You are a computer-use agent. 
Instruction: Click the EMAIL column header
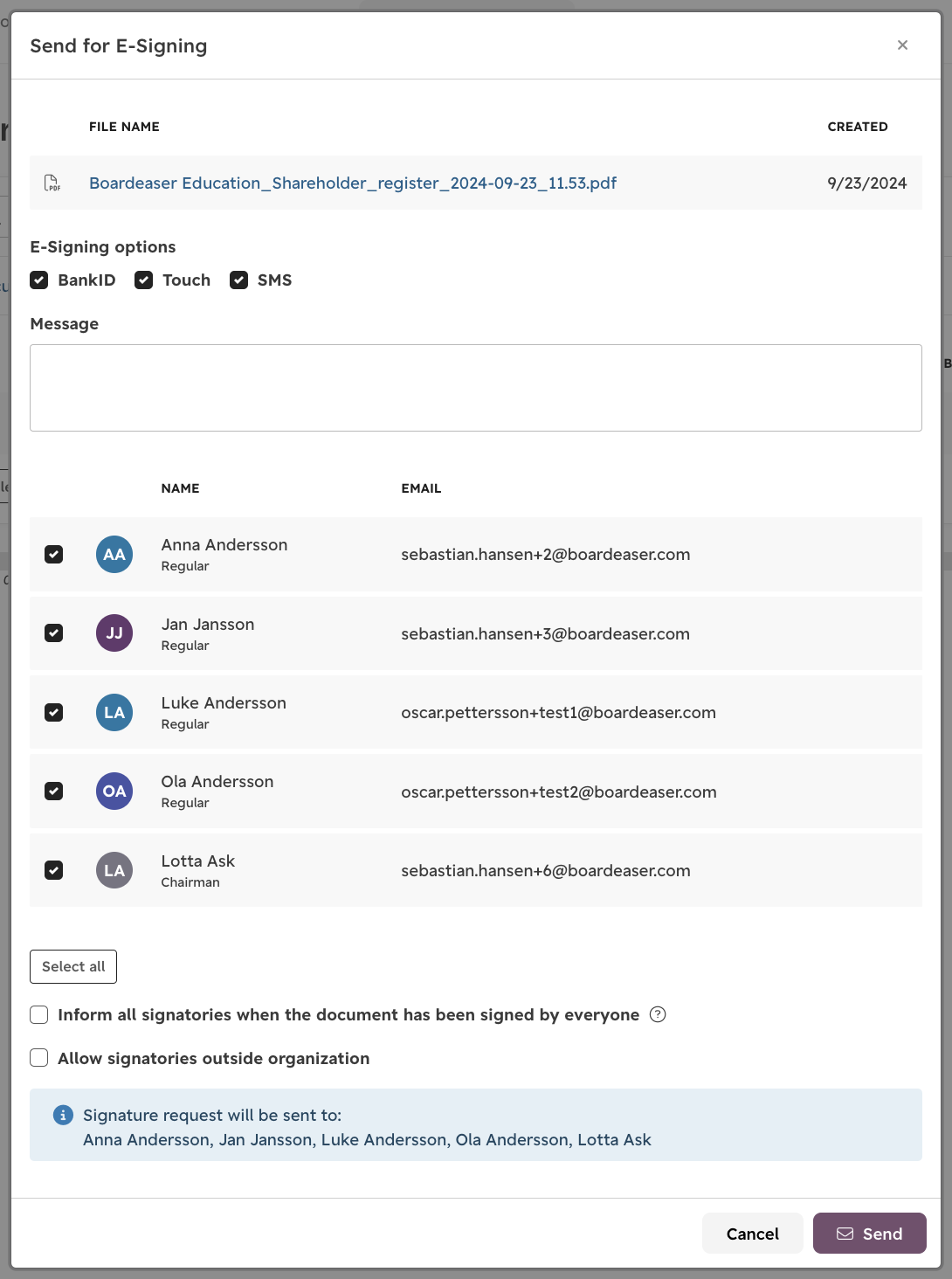[x=421, y=488]
